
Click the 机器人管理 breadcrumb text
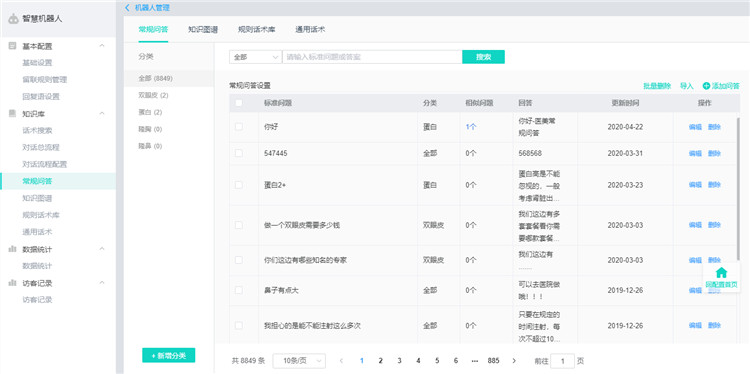click(x=152, y=8)
